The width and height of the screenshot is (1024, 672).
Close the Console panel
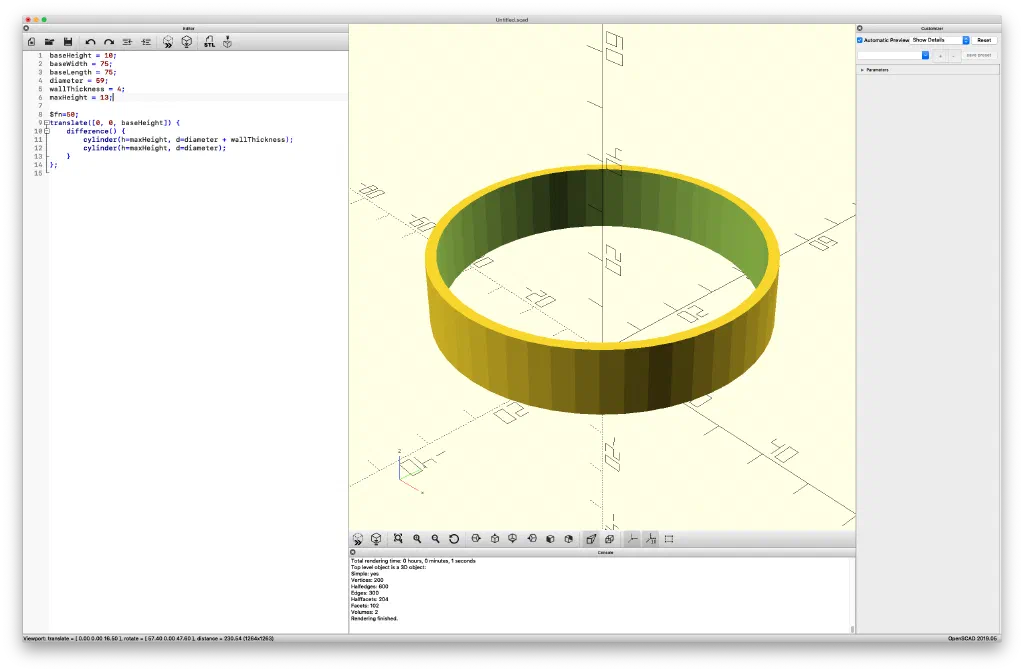coord(353,552)
